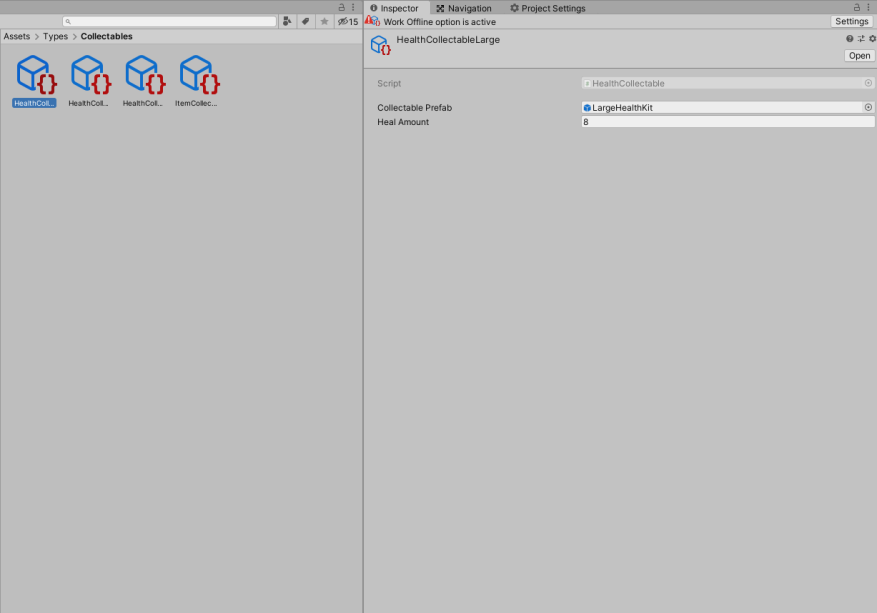This screenshot has height=613, width=877.
Task: Click the Collectable Prefab label
Action: coord(414,107)
